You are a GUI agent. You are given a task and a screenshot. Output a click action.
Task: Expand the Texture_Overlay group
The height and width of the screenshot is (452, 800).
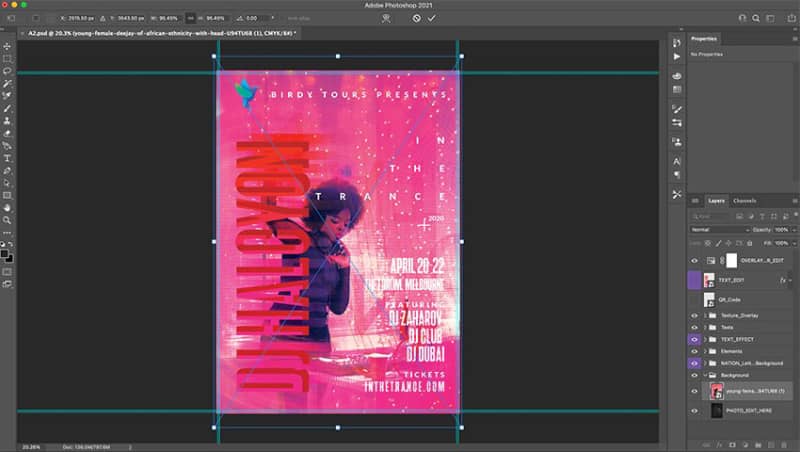tap(706, 315)
